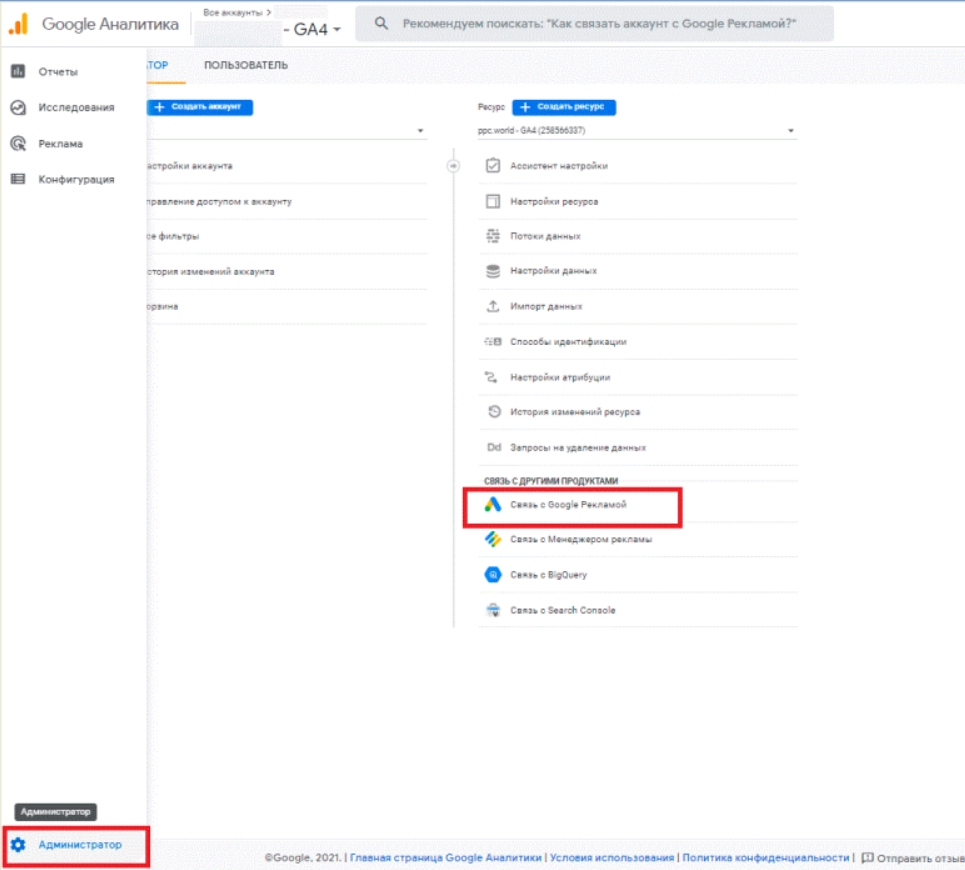Open Исследования in the sidebar

click(x=76, y=108)
